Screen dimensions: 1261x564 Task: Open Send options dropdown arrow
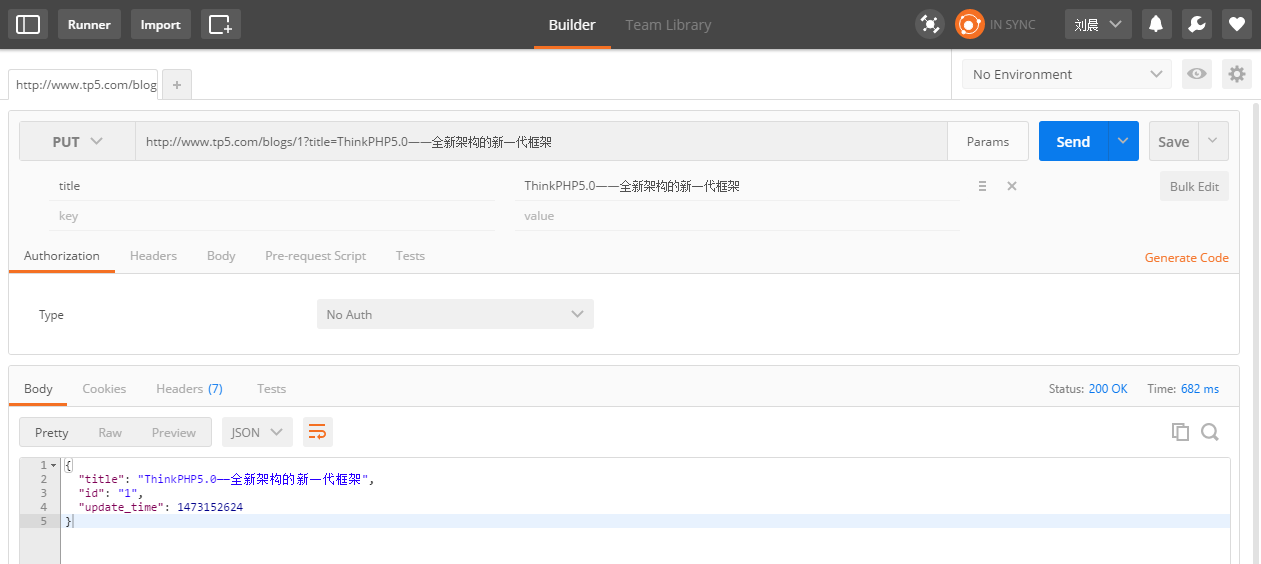(1124, 141)
